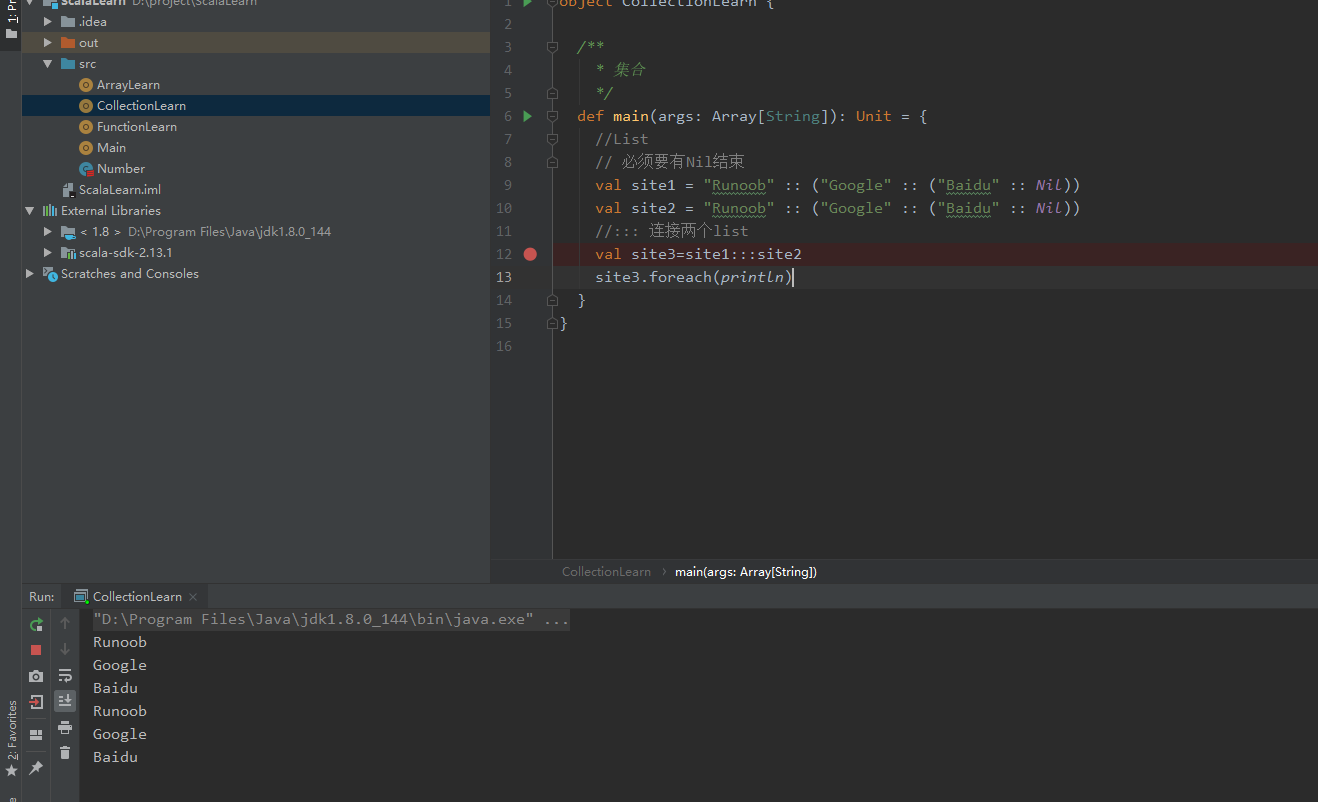Expand the .idea folder
The width and height of the screenshot is (1318, 802).
48,21
